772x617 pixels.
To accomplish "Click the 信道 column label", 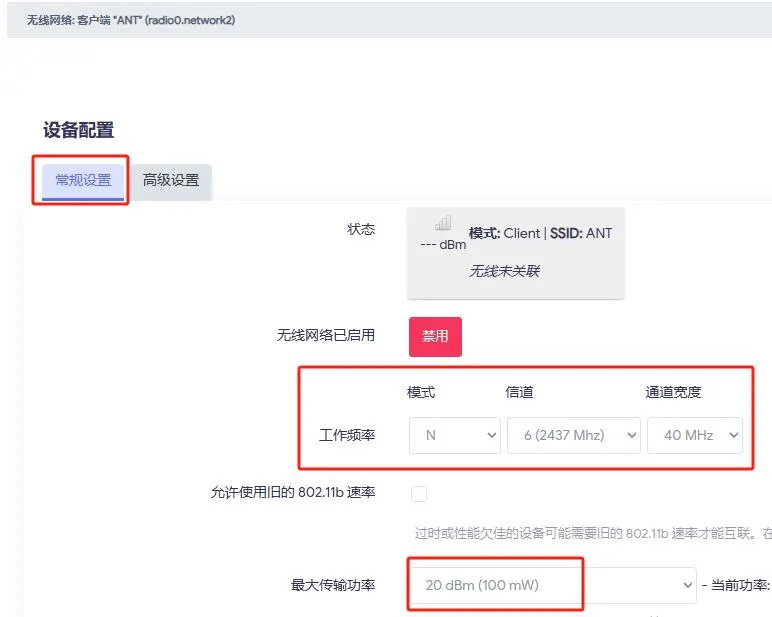I will tap(519, 392).
